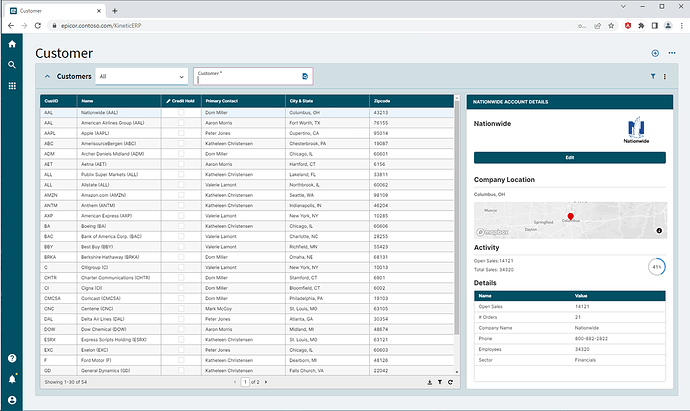The width and height of the screenshot is (690, 411).
Task: Enable Credit Hold for Boeing (BA)
Action: [181, 226]
